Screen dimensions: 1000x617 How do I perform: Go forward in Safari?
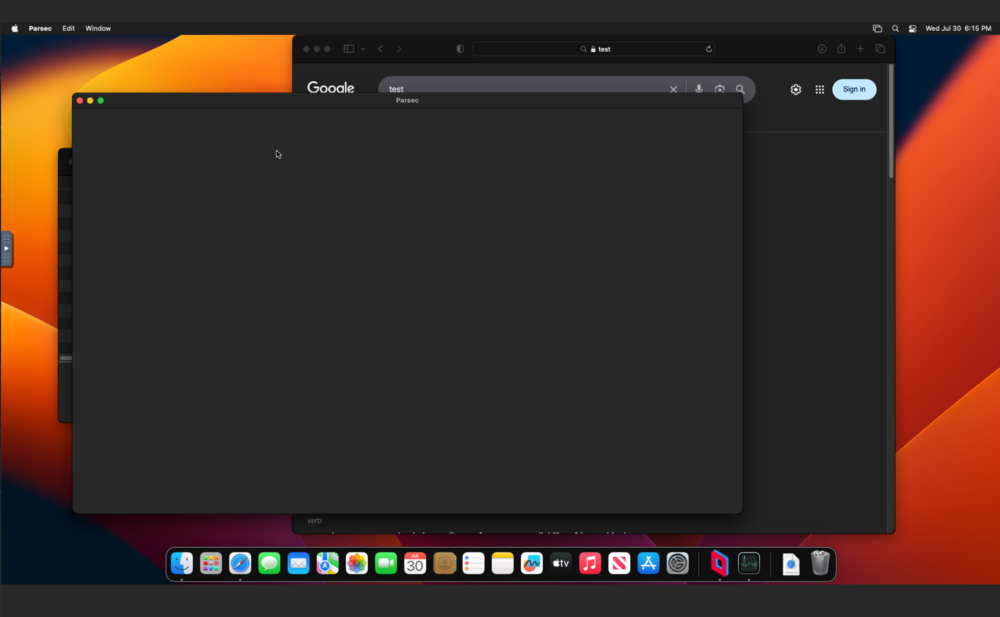pos(399,49)
